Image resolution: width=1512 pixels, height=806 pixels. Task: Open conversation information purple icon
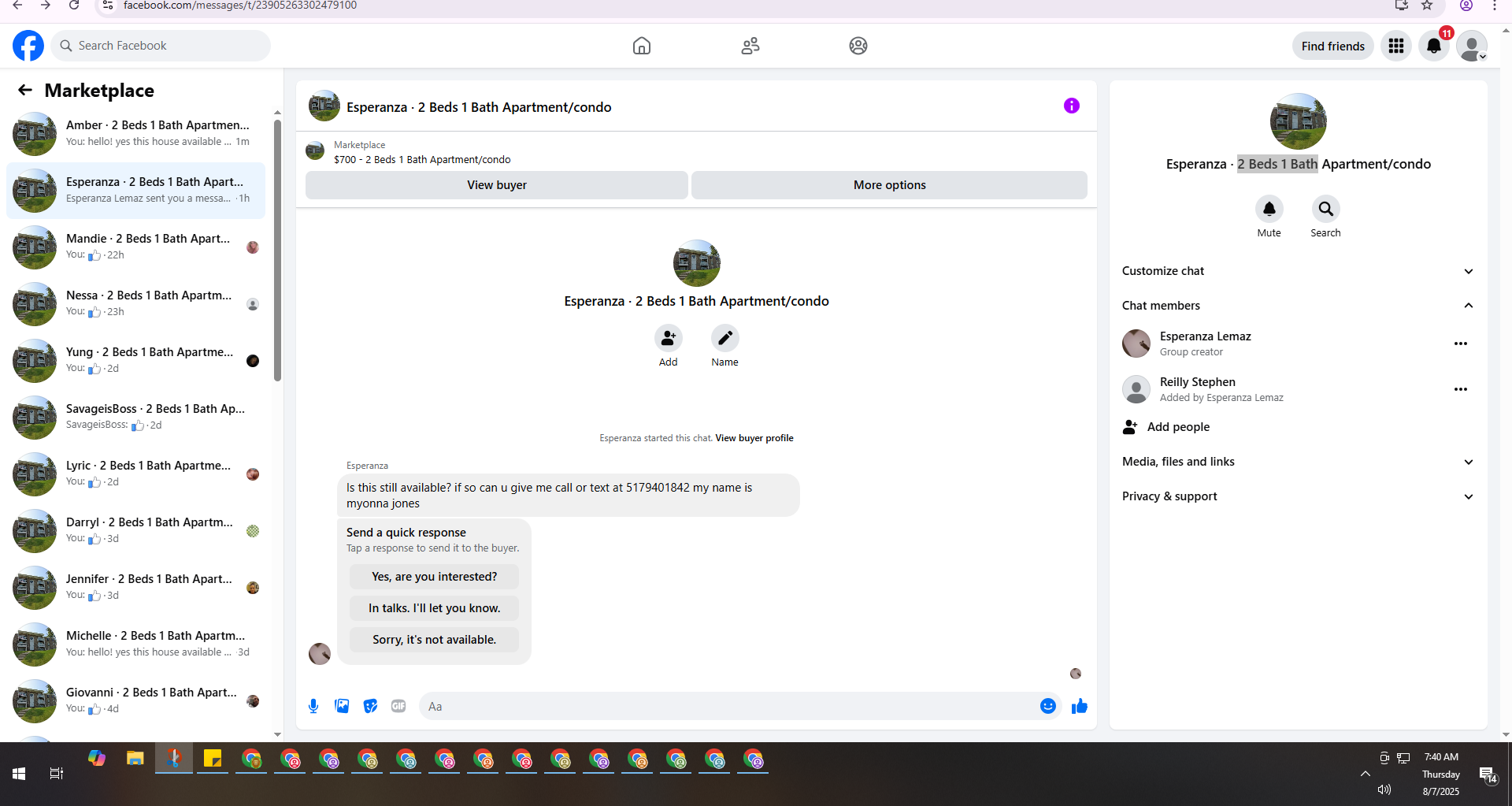[1072, 106]
